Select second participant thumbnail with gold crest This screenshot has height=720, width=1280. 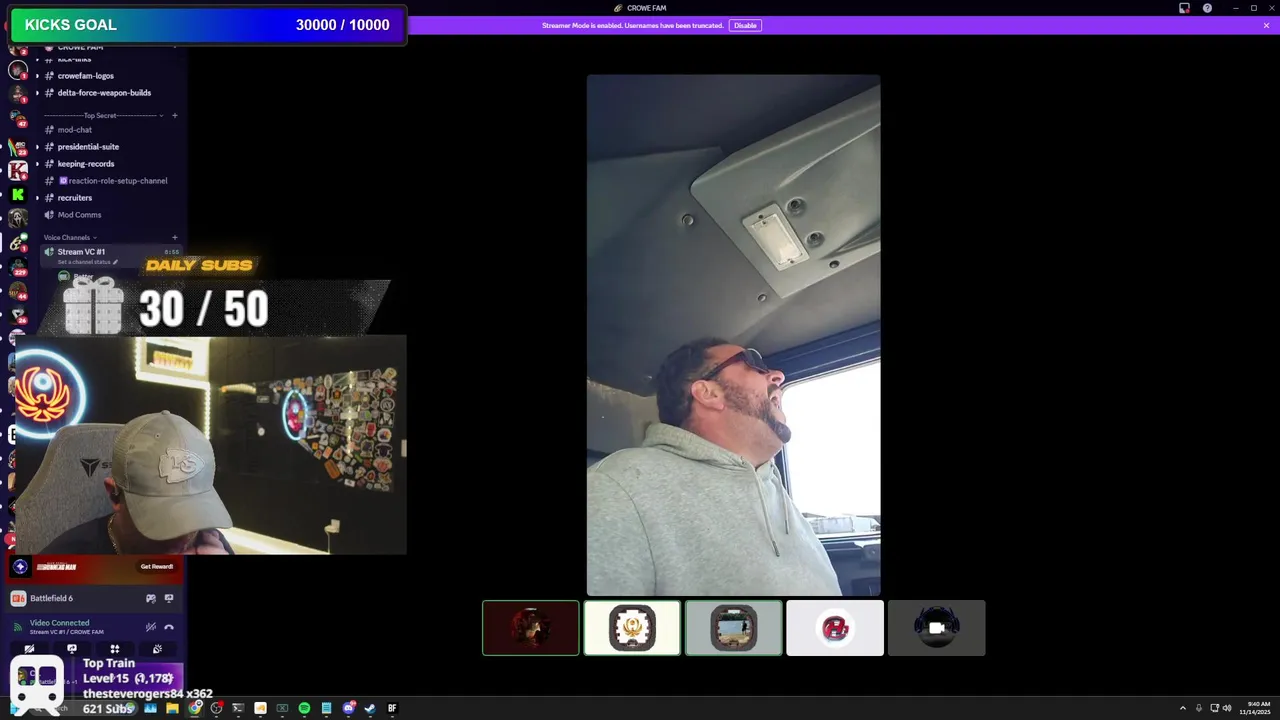click(x=632, y=628)
